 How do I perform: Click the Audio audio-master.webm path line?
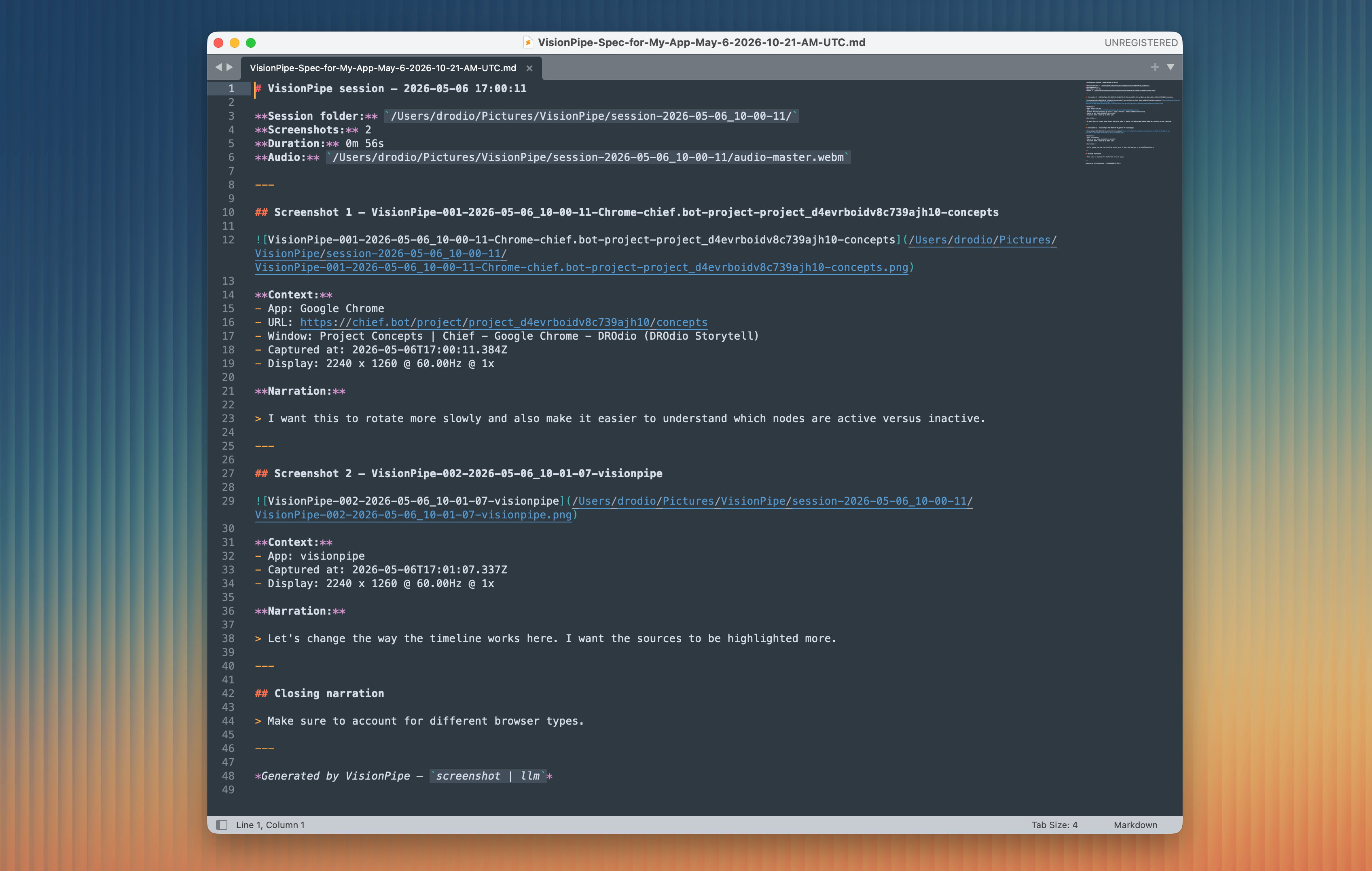(x=553, y=156)
